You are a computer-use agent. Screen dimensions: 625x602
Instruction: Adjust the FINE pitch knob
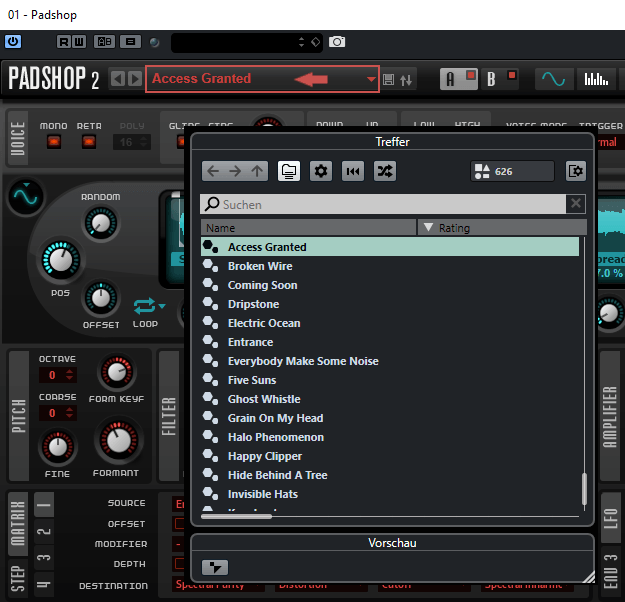pos(58,447)
